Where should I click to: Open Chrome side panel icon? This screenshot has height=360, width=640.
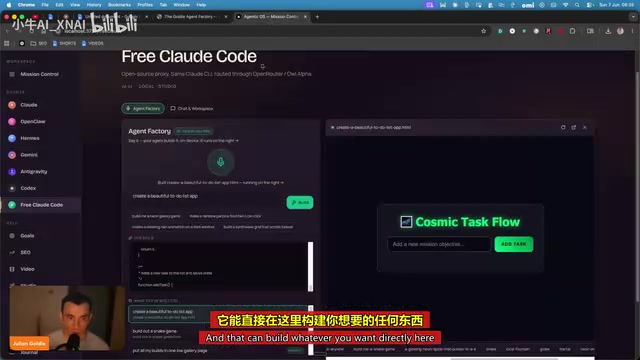point(590,31)
